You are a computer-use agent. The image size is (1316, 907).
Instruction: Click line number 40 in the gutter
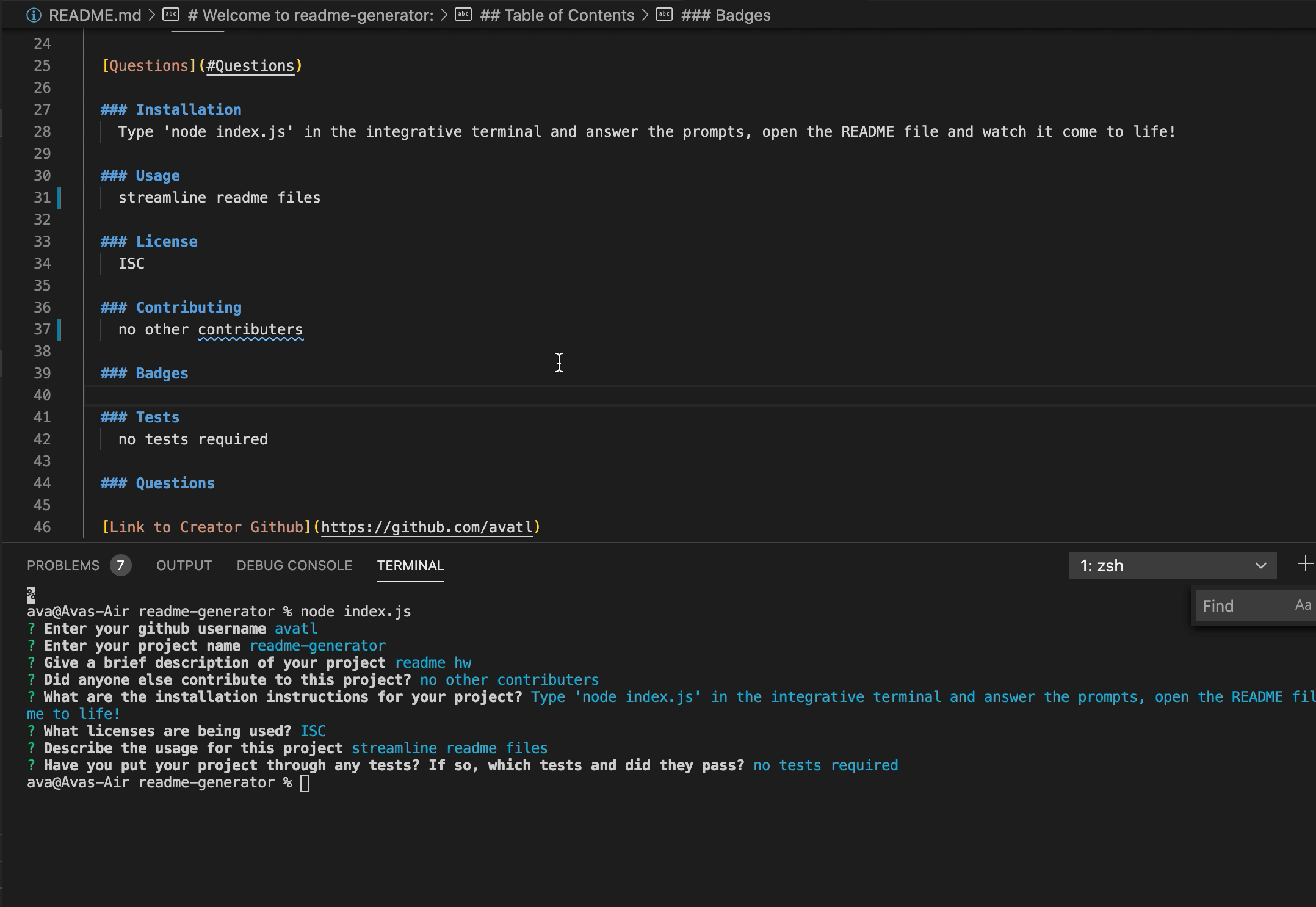pos(42,396)
